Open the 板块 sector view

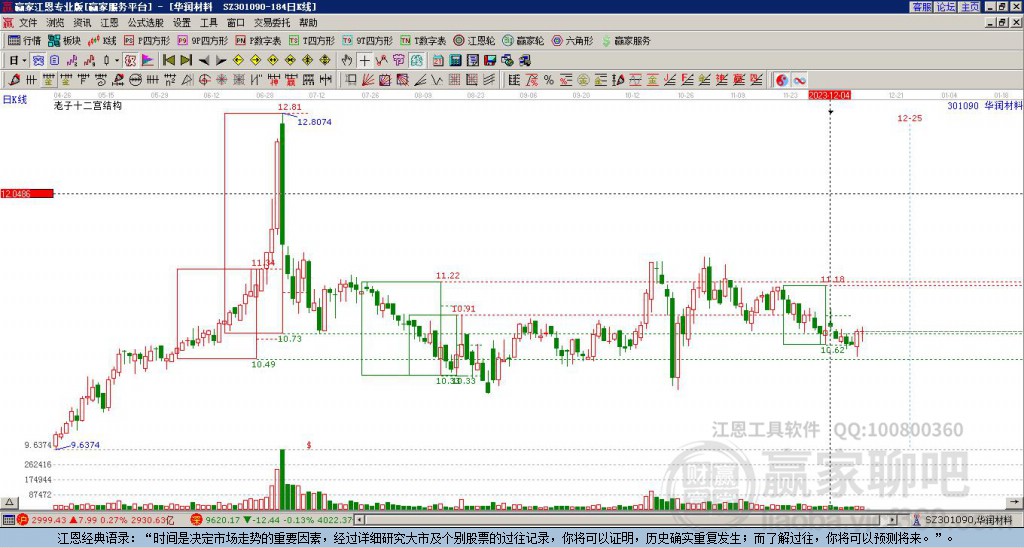pyautogui.click(x=64, y=40)
